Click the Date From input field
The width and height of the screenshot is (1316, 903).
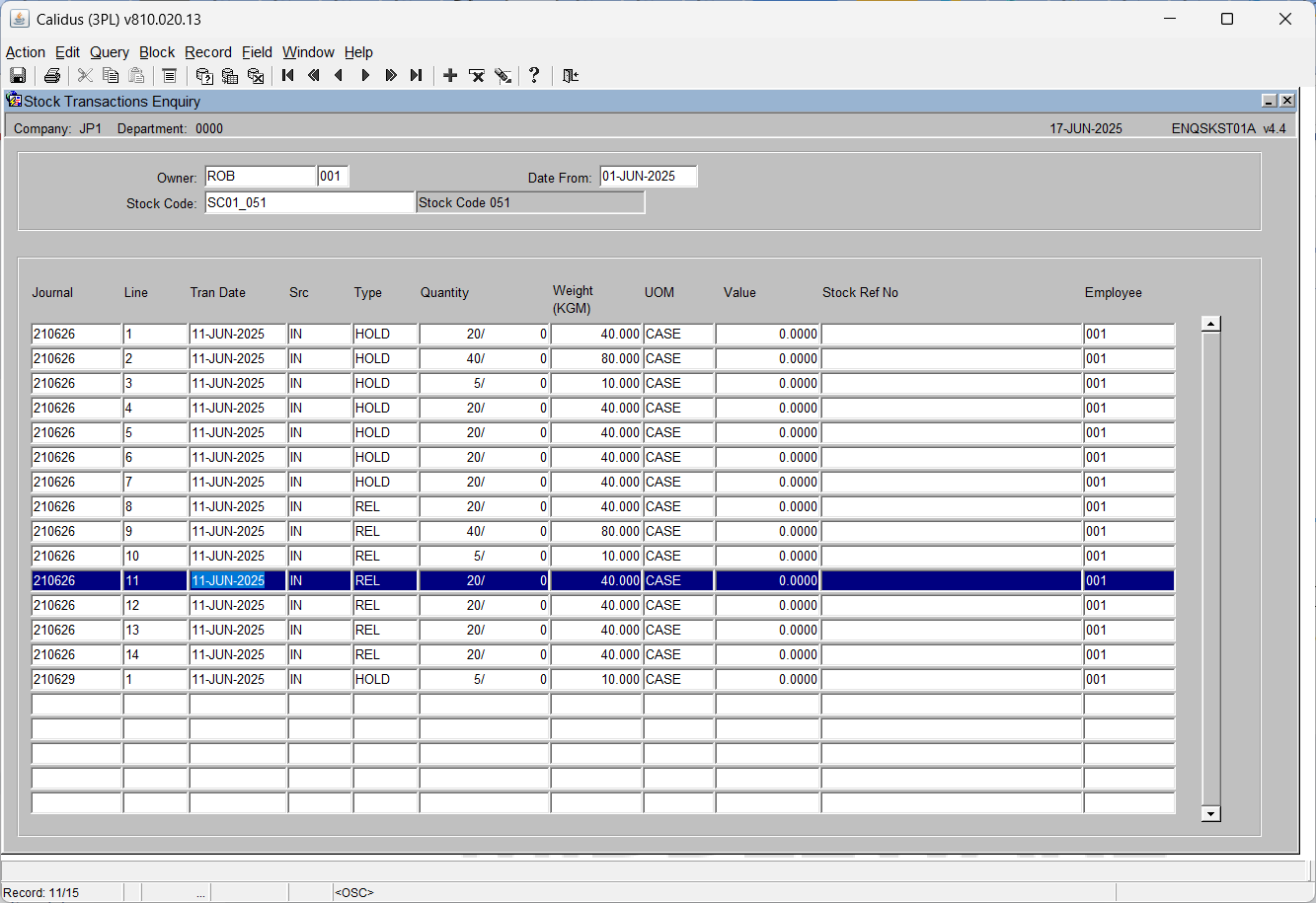point(649,177)
